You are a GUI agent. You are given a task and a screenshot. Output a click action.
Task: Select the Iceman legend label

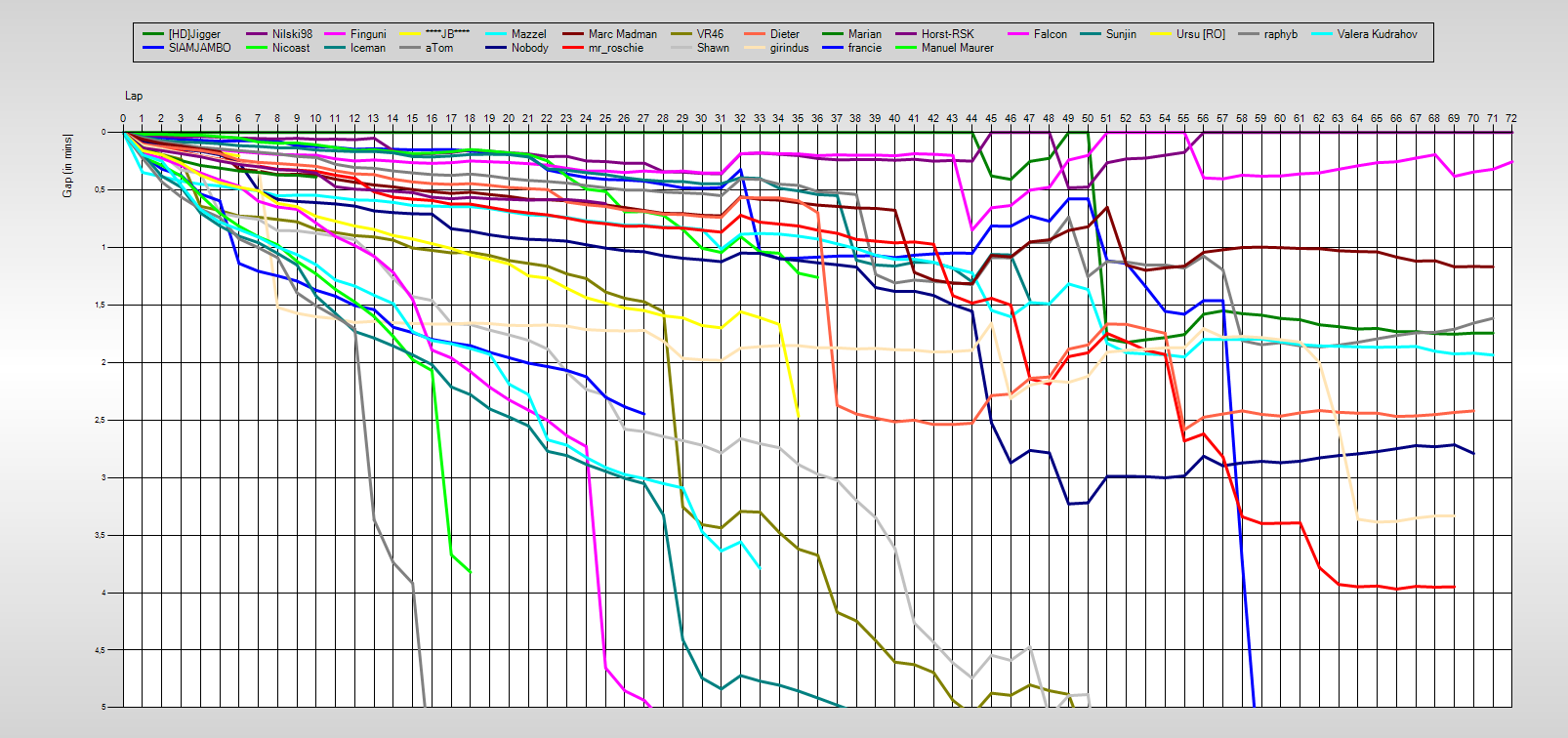coord(368,48)
